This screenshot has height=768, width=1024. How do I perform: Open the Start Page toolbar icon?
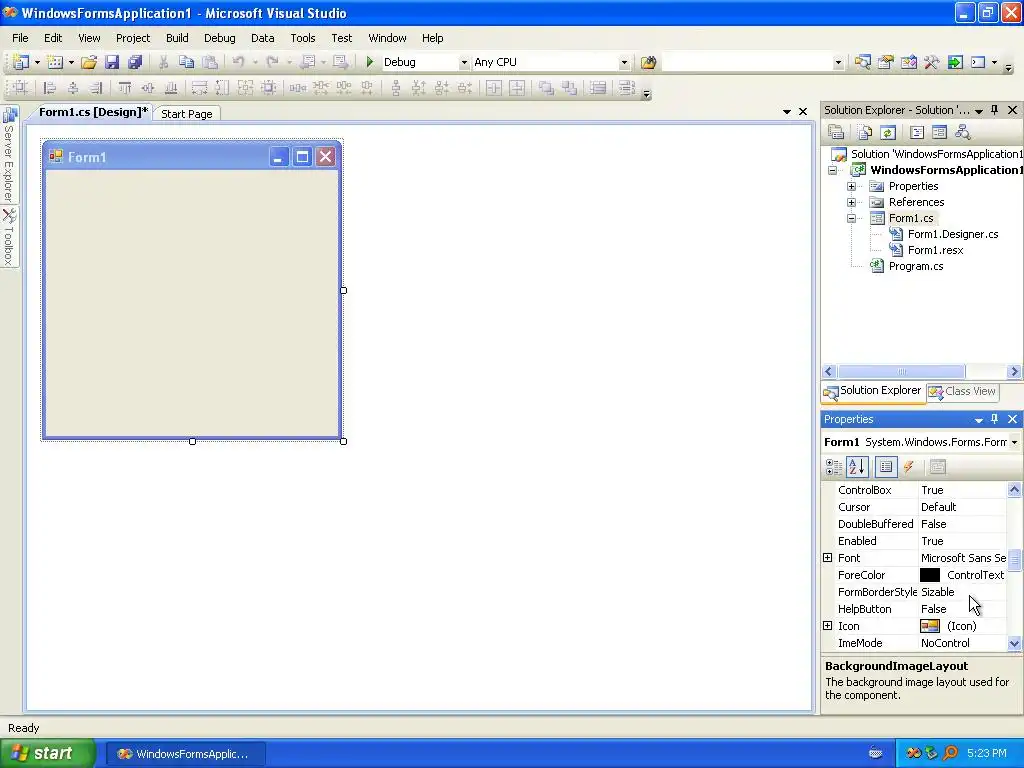point(955,62)
